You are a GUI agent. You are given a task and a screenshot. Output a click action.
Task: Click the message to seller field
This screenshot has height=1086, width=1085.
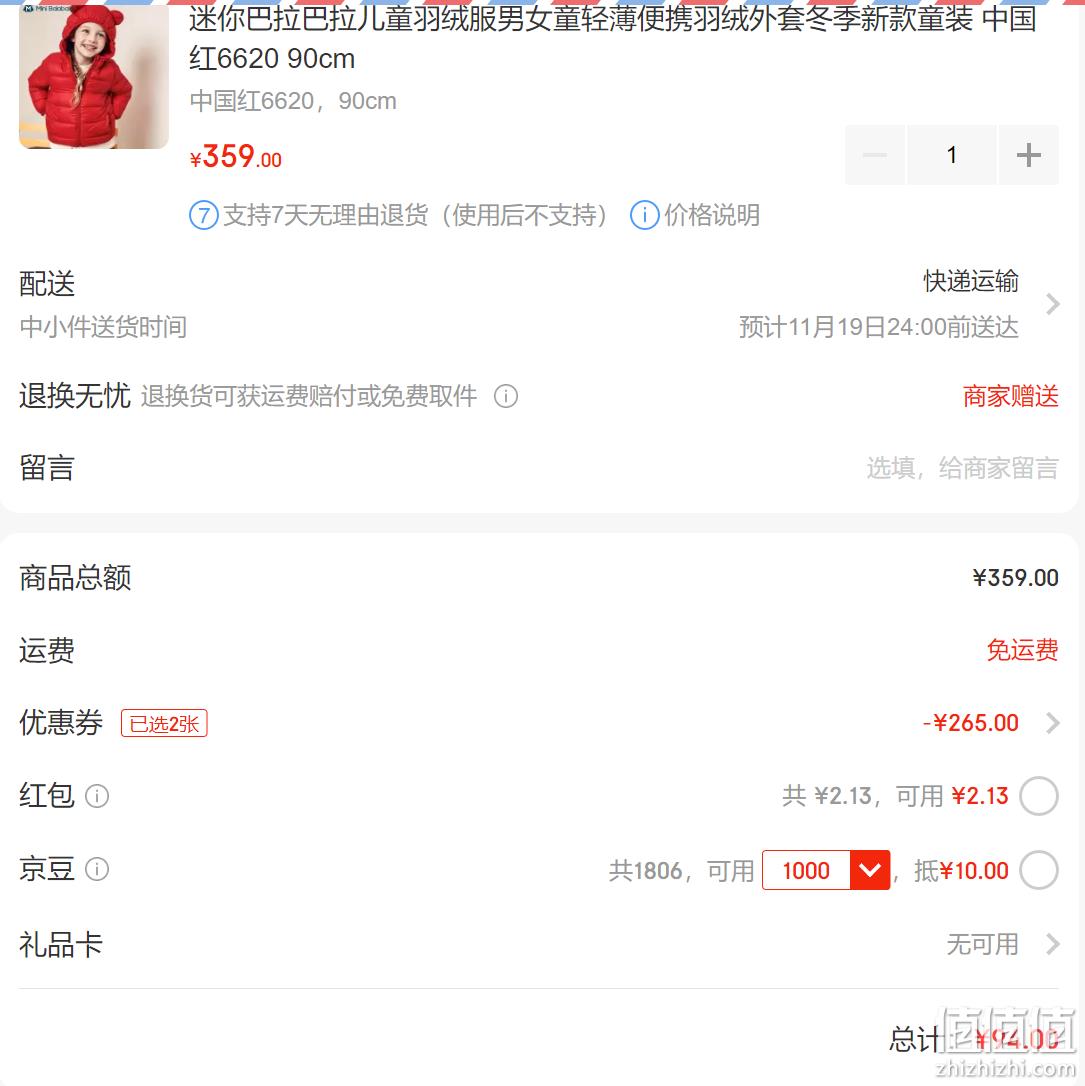pos(962,468)
